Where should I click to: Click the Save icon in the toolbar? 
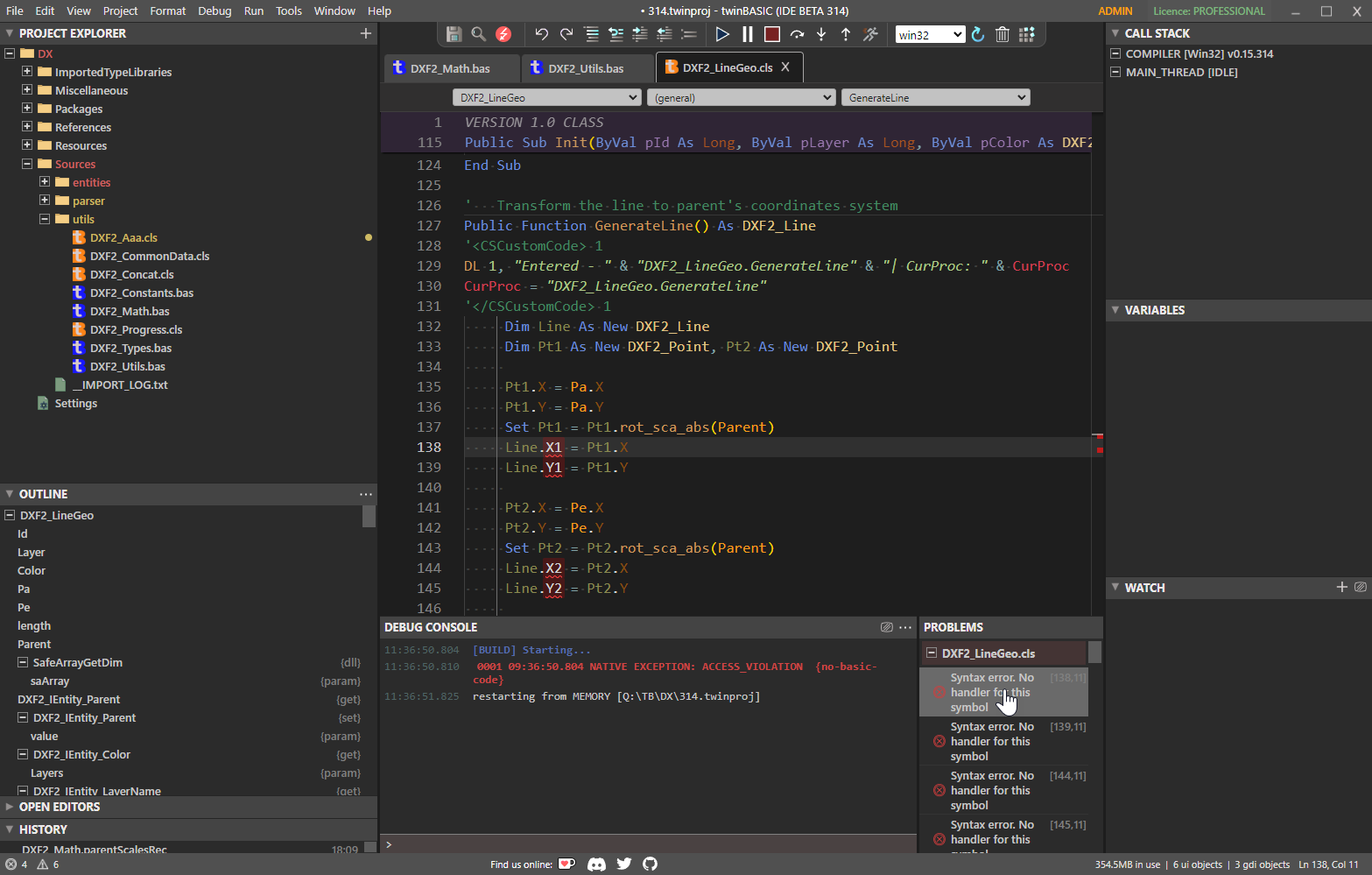coord(454,34)
